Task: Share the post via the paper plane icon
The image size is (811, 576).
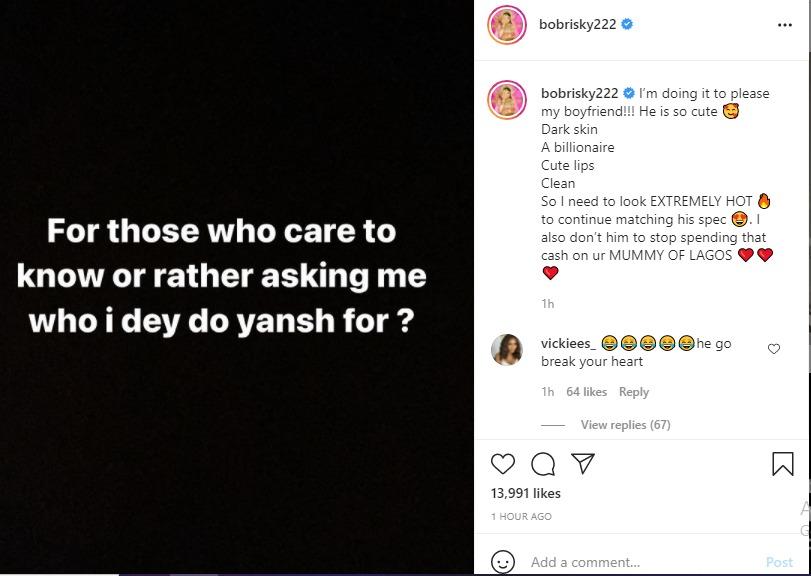Action: pos(582,463)
